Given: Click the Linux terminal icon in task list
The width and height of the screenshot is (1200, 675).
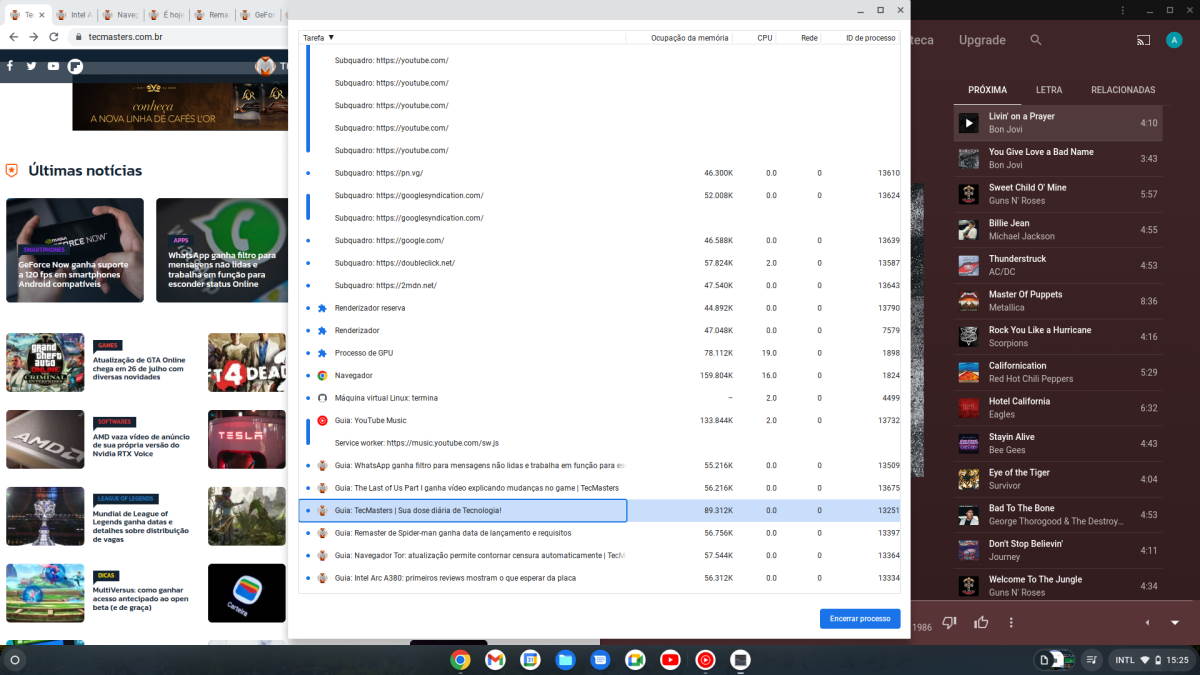Looking at the screenshot, I should click(322, 398).
